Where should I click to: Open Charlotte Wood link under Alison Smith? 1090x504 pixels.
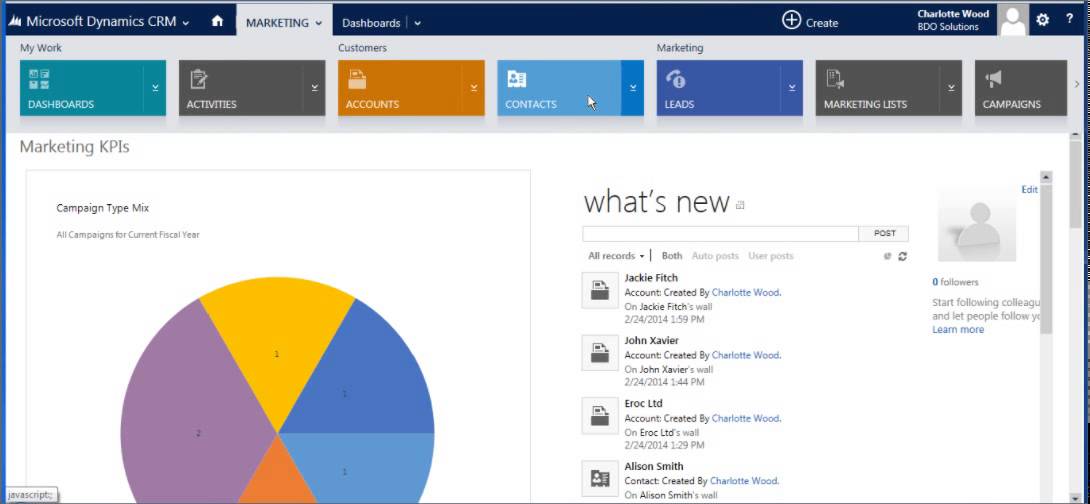tap(744, 481)
